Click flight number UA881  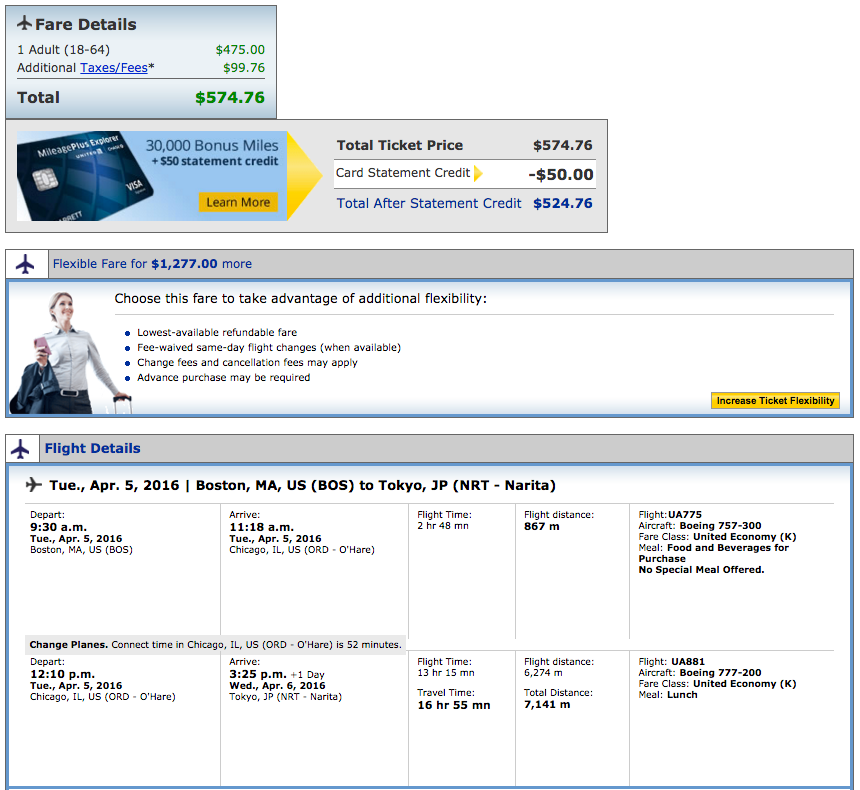click(686, 662)
